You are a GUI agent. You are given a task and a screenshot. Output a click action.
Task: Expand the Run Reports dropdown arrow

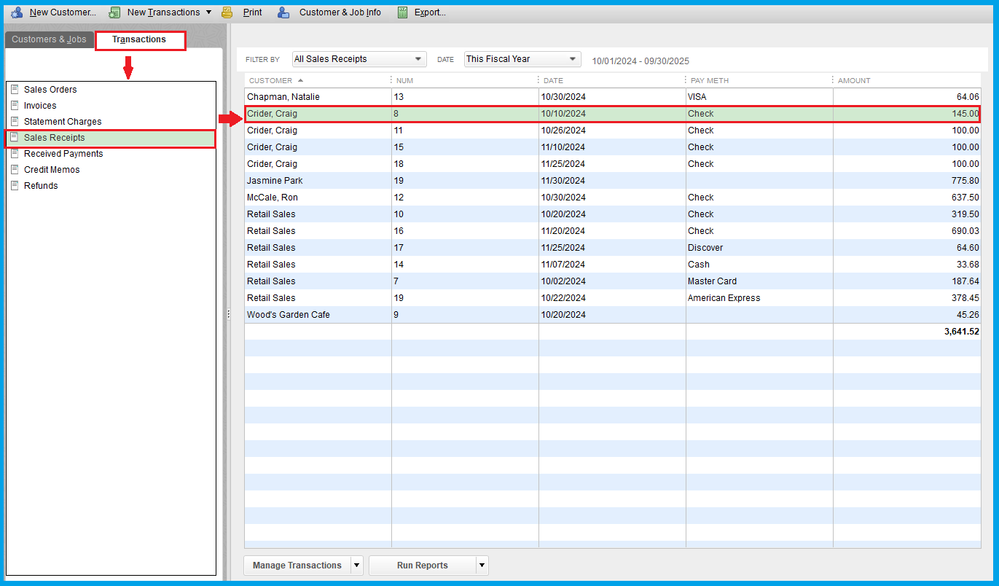(x=482, y=565)
